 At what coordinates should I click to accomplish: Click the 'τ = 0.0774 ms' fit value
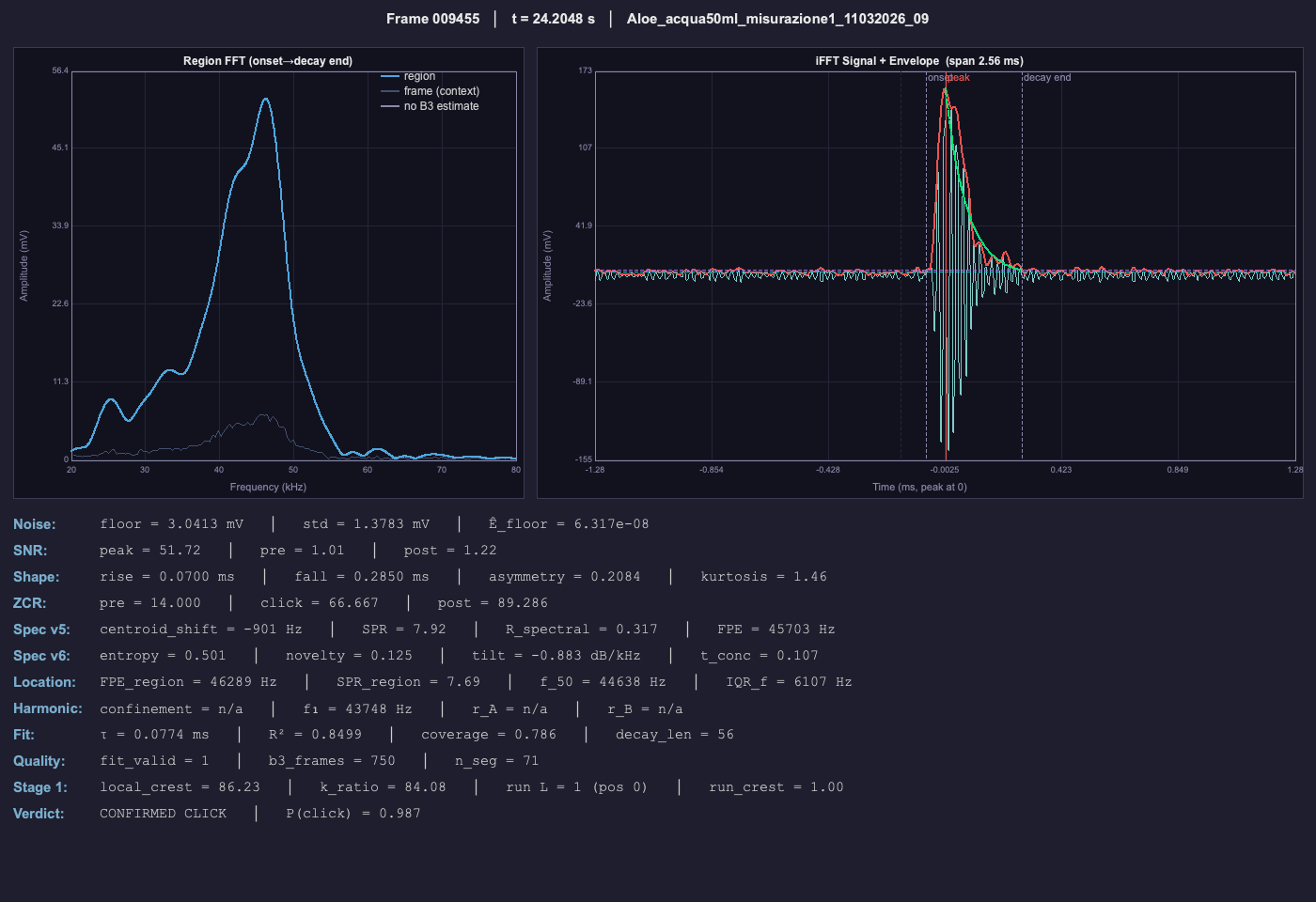tap(155, 735)
